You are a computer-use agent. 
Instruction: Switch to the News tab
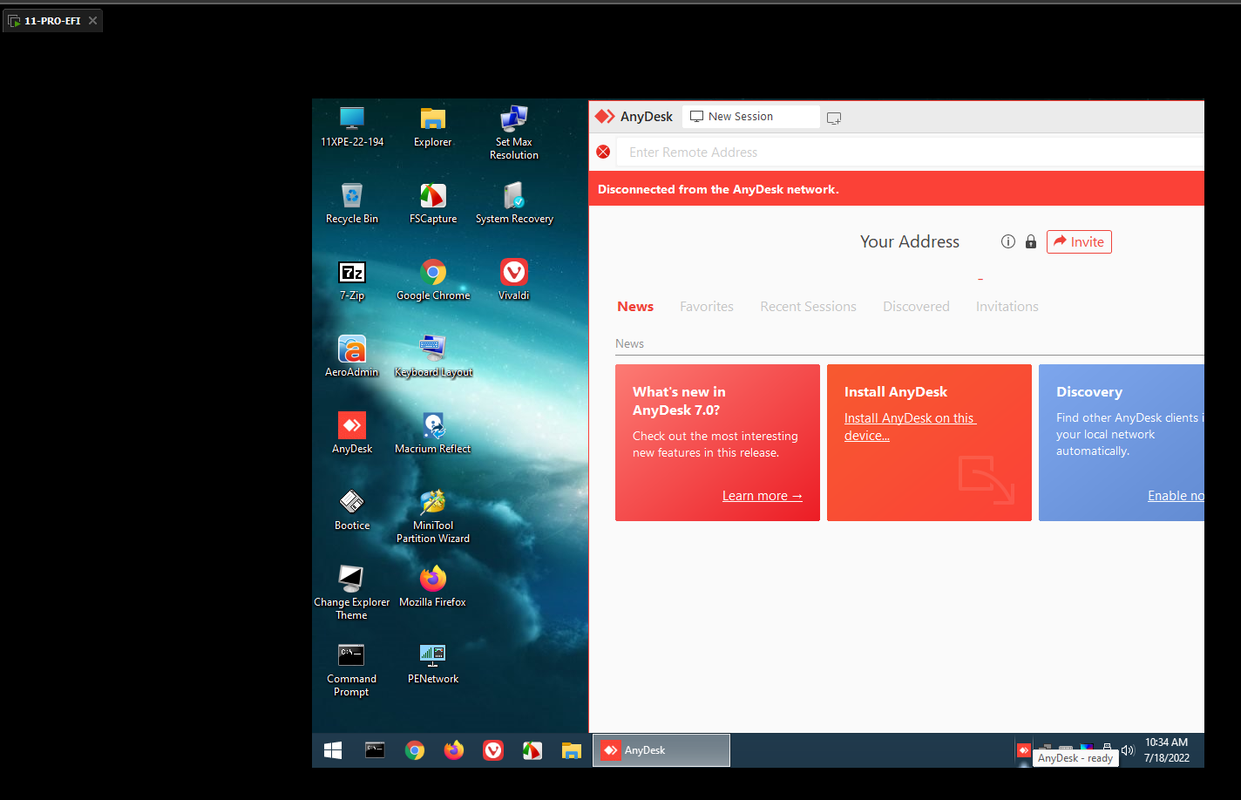tap(635, 307)
